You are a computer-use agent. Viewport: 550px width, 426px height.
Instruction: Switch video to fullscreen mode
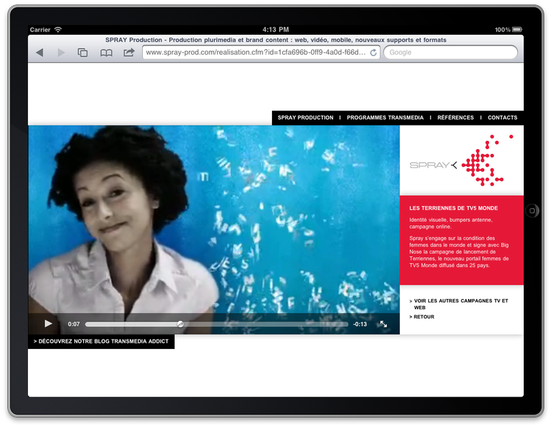coord(383,324)
